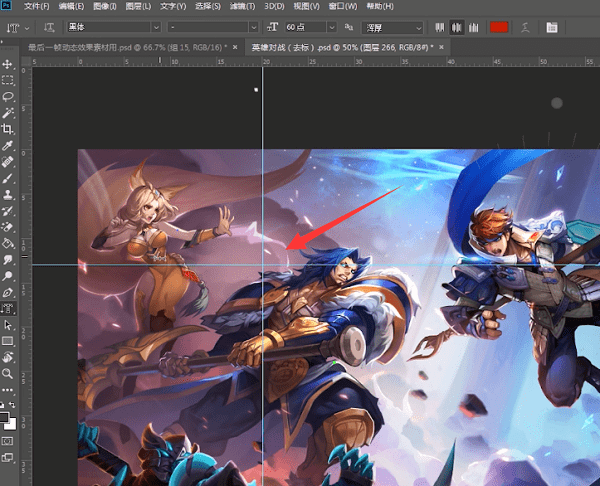Viewport: 600px width, 486px height.
Task: Select the Zoom tool
Action: [8, 373]
